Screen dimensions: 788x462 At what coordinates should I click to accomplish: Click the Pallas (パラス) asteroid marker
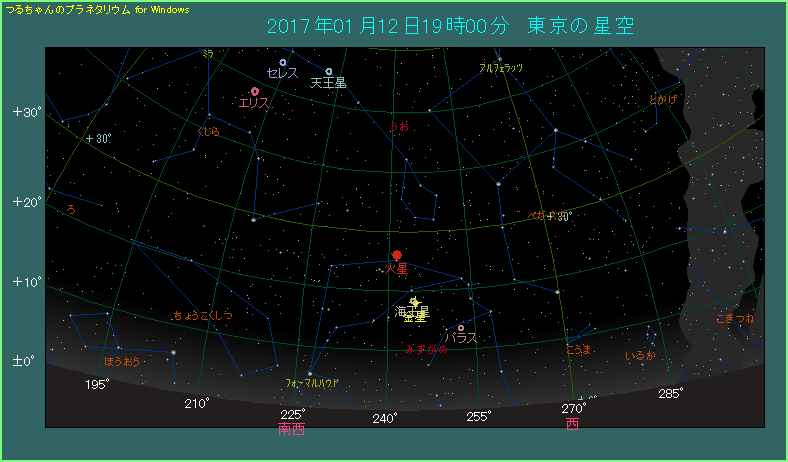[461, 328]
